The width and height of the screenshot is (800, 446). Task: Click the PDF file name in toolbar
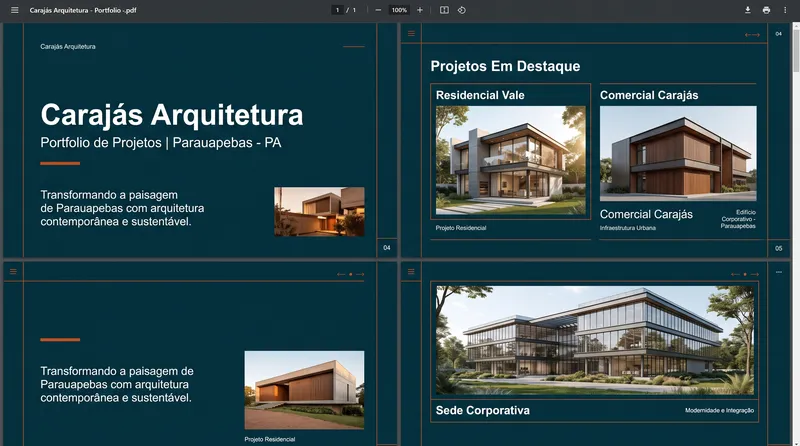[x=83, y=10]
